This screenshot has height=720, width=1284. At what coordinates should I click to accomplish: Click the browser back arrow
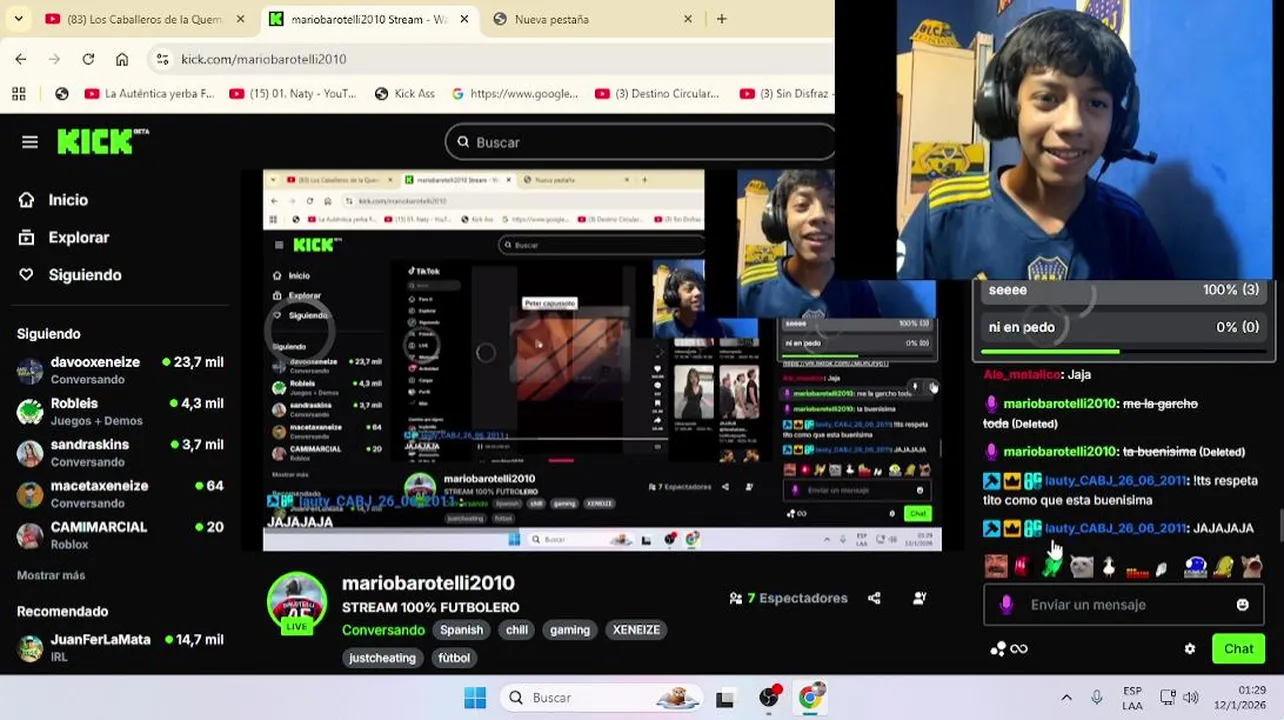pos(21,59)
